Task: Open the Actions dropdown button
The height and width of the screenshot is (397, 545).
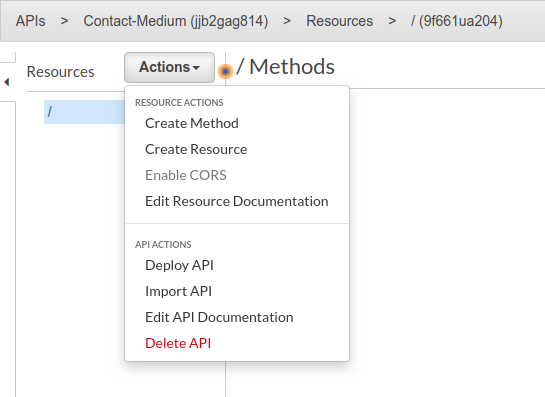Action: (x=169, y=67)
